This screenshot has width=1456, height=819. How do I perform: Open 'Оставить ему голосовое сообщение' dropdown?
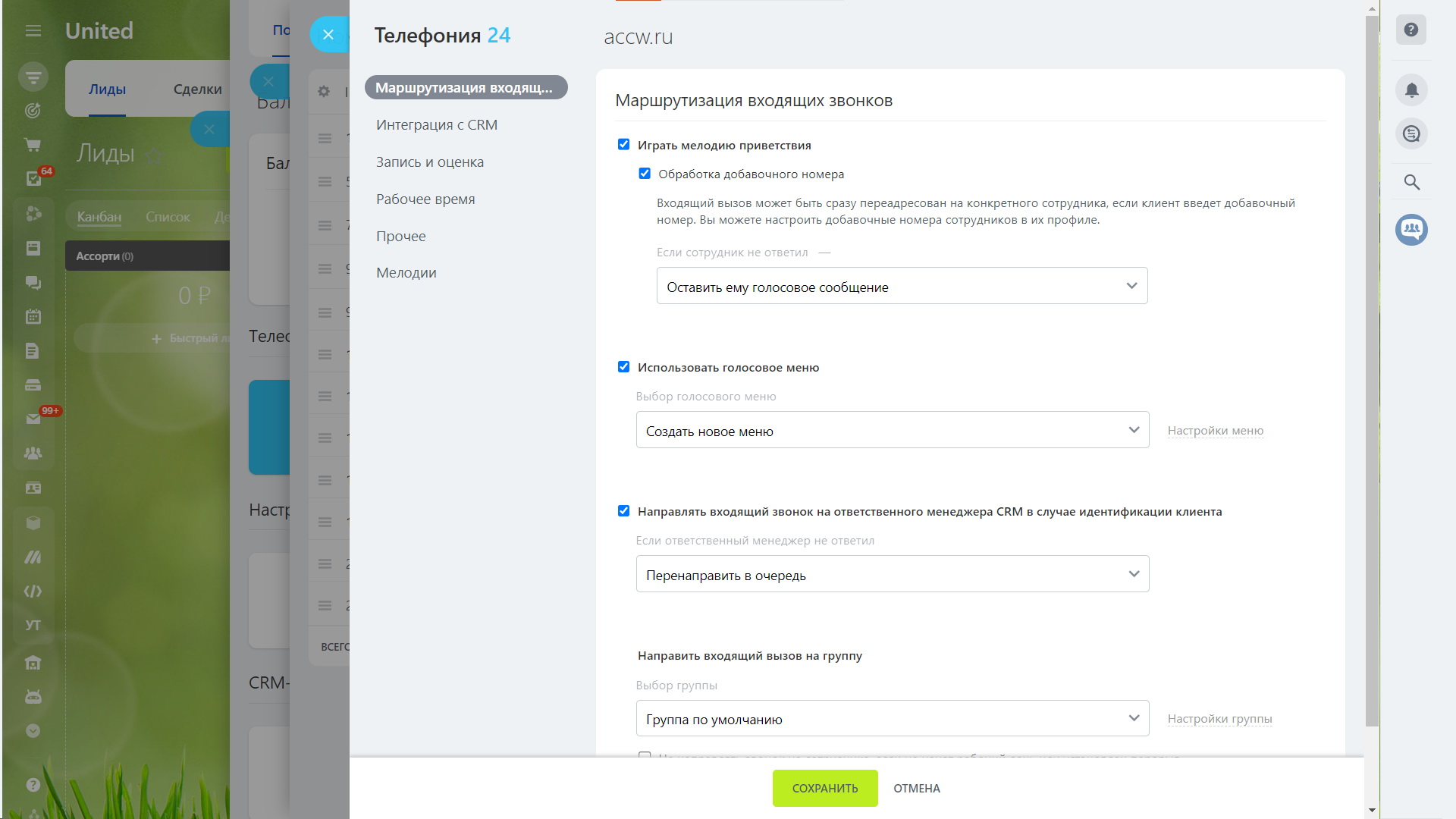(x=902, y=286)
